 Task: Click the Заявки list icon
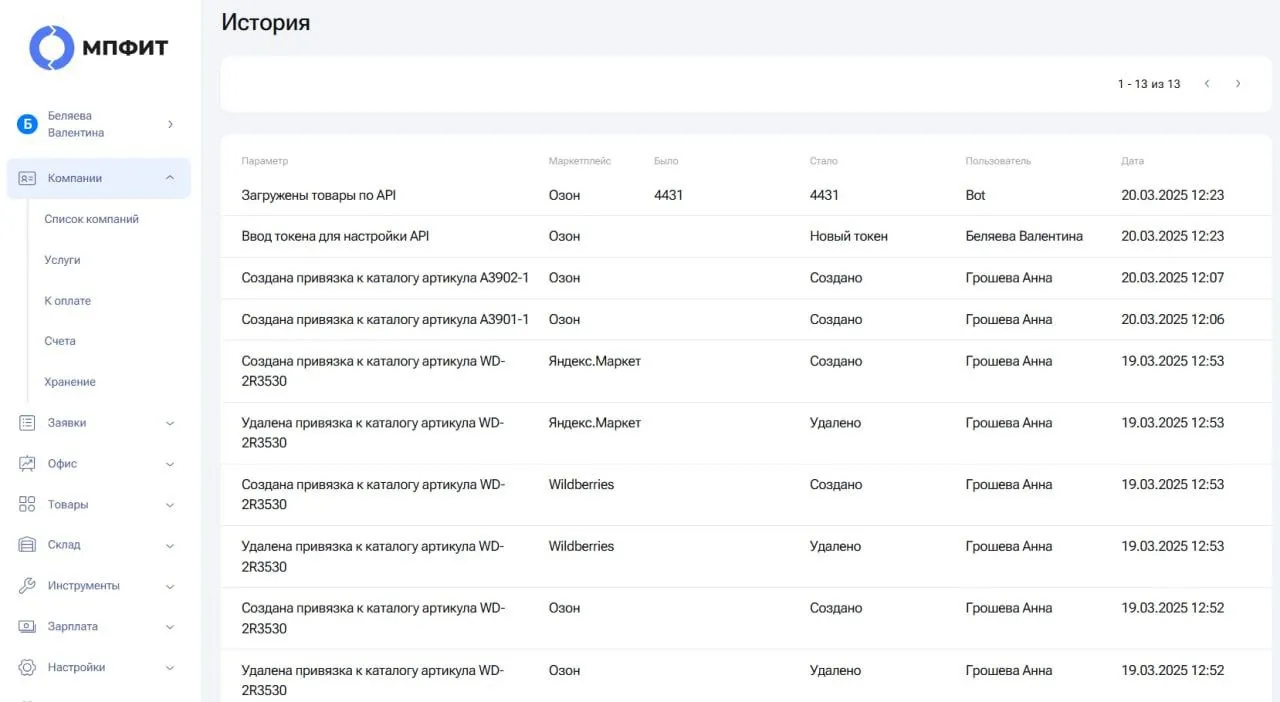(27, 423)
